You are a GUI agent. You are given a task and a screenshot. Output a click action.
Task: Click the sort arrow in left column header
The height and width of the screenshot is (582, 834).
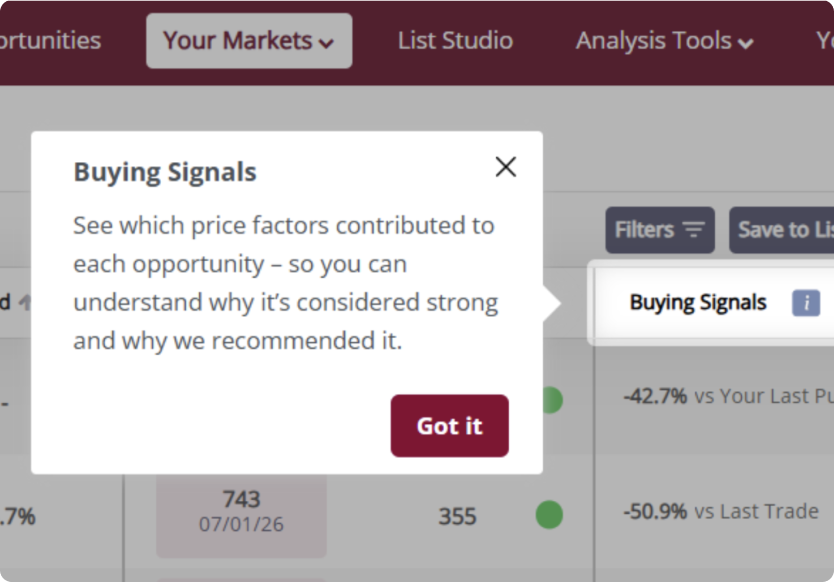24,302
